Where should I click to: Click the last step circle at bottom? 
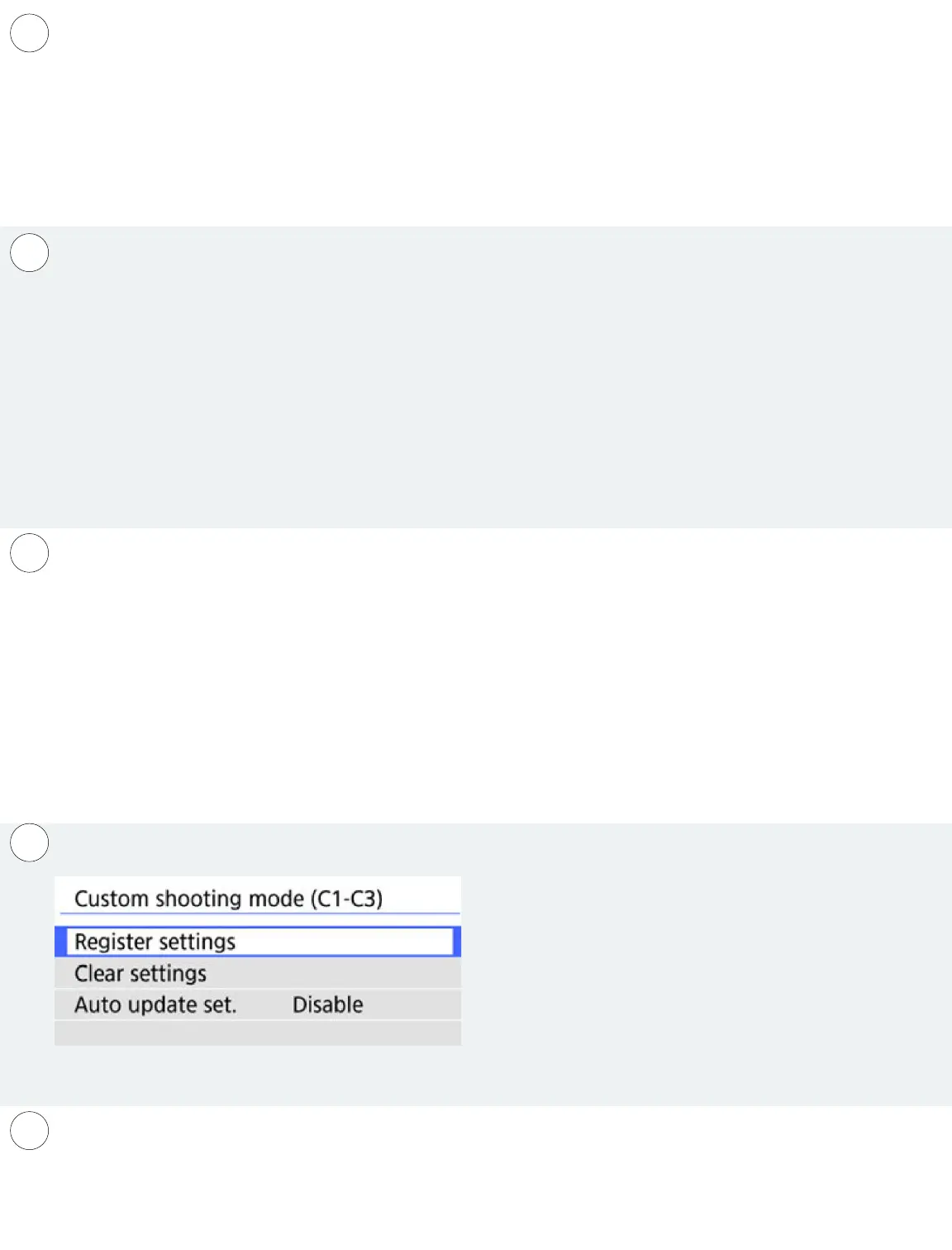point(29,1131)
